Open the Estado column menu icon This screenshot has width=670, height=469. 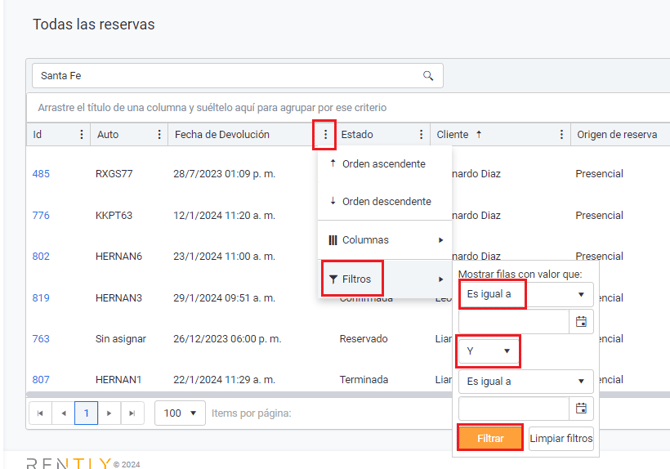tap(421, 135)
